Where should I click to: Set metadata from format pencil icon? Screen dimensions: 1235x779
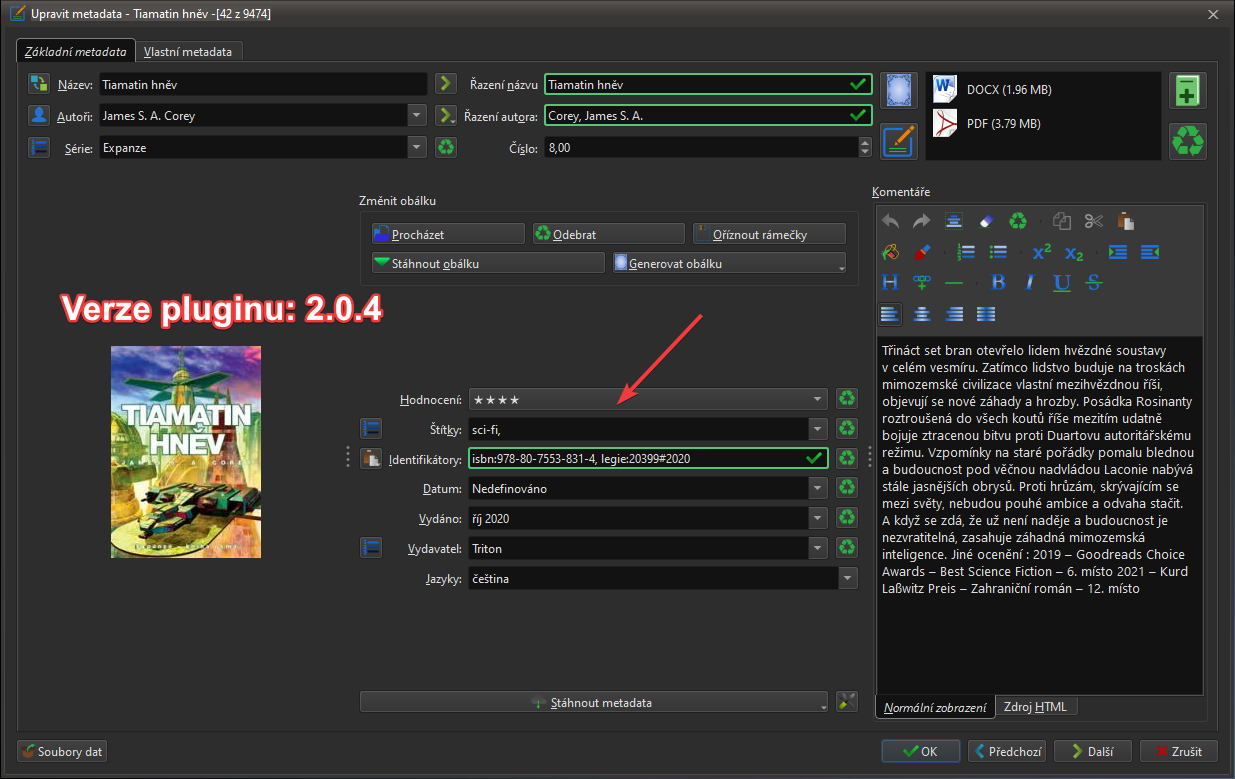point(899,140)
